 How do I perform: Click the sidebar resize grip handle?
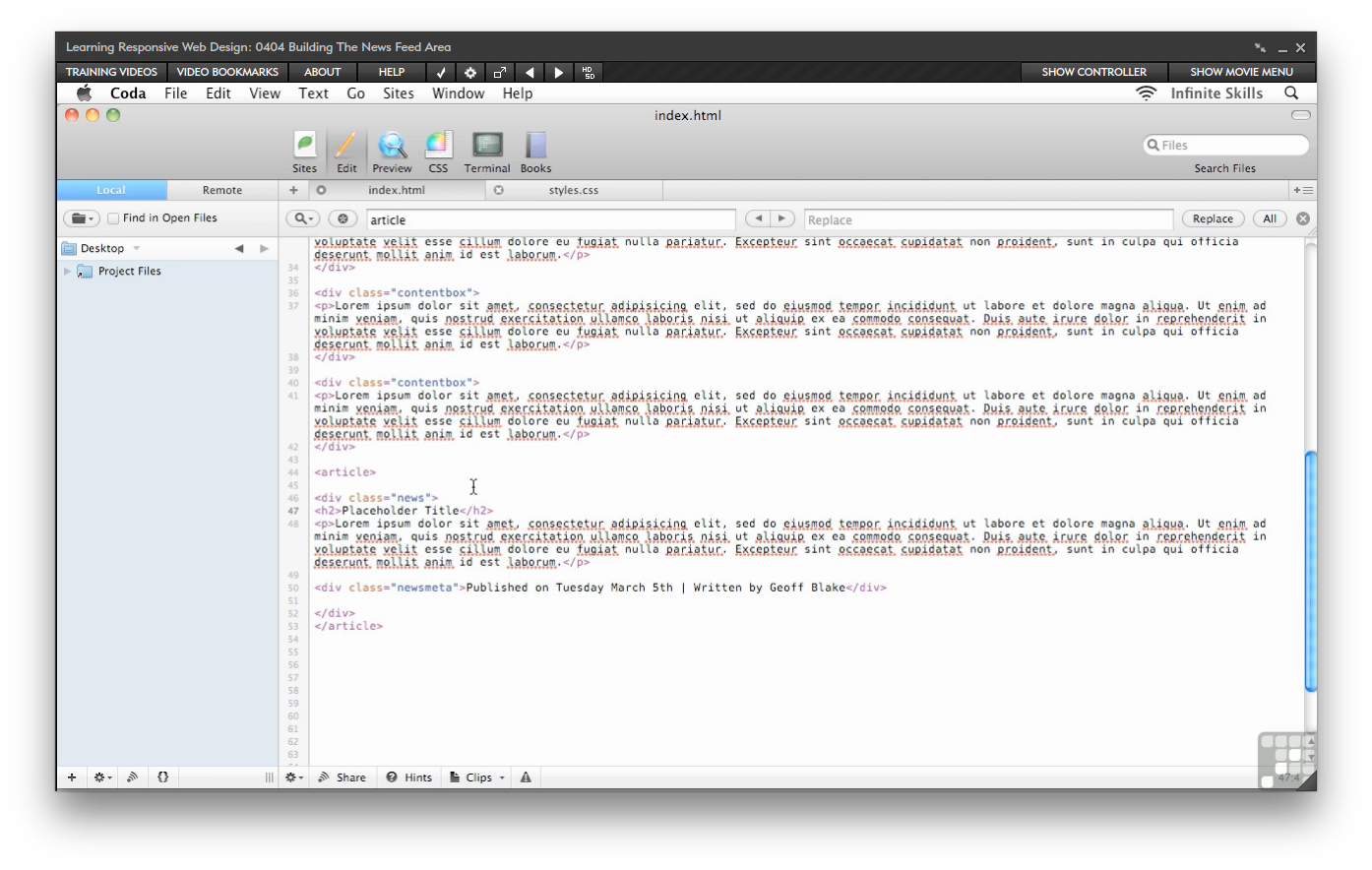[269, 777]
